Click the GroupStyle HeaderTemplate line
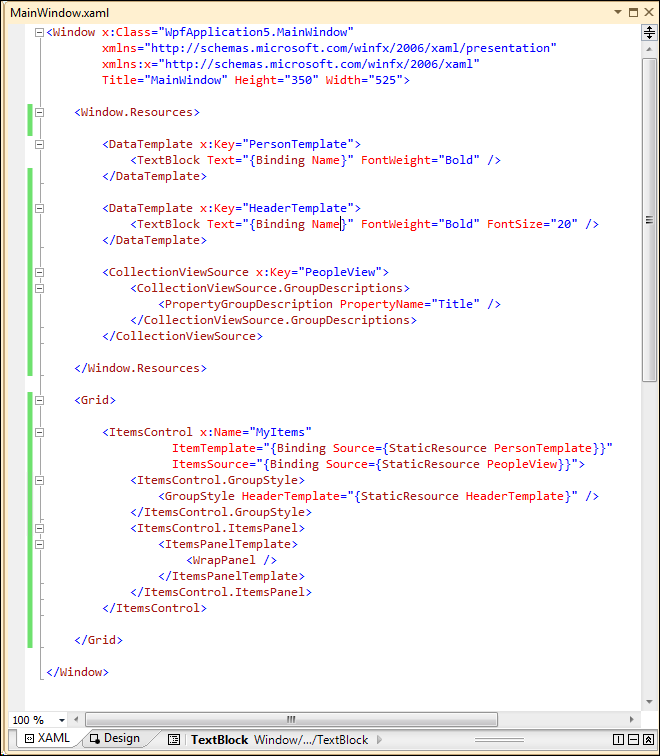 coord(378,496)
